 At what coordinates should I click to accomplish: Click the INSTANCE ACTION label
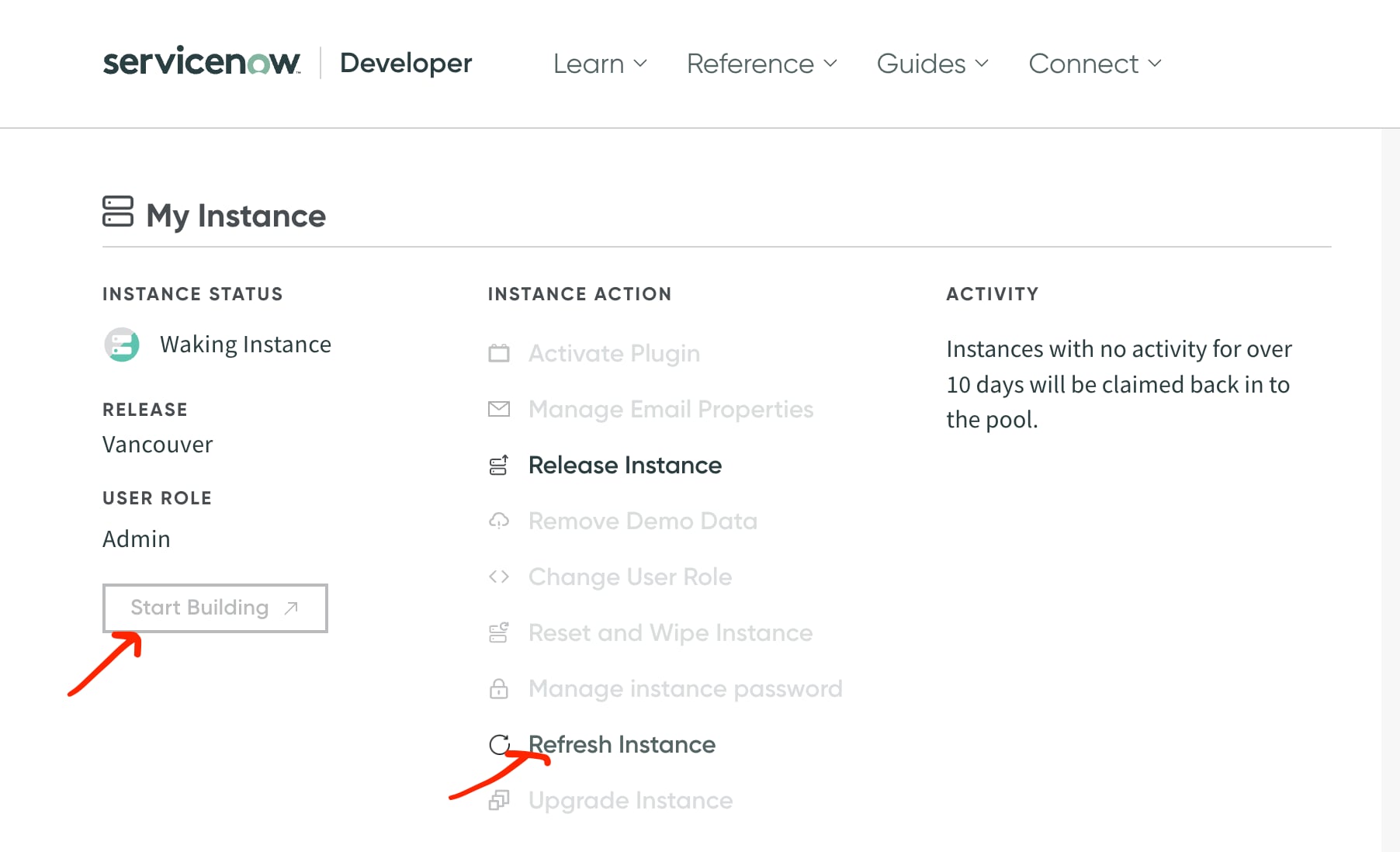pyautogui.click(x=580, y=294)
